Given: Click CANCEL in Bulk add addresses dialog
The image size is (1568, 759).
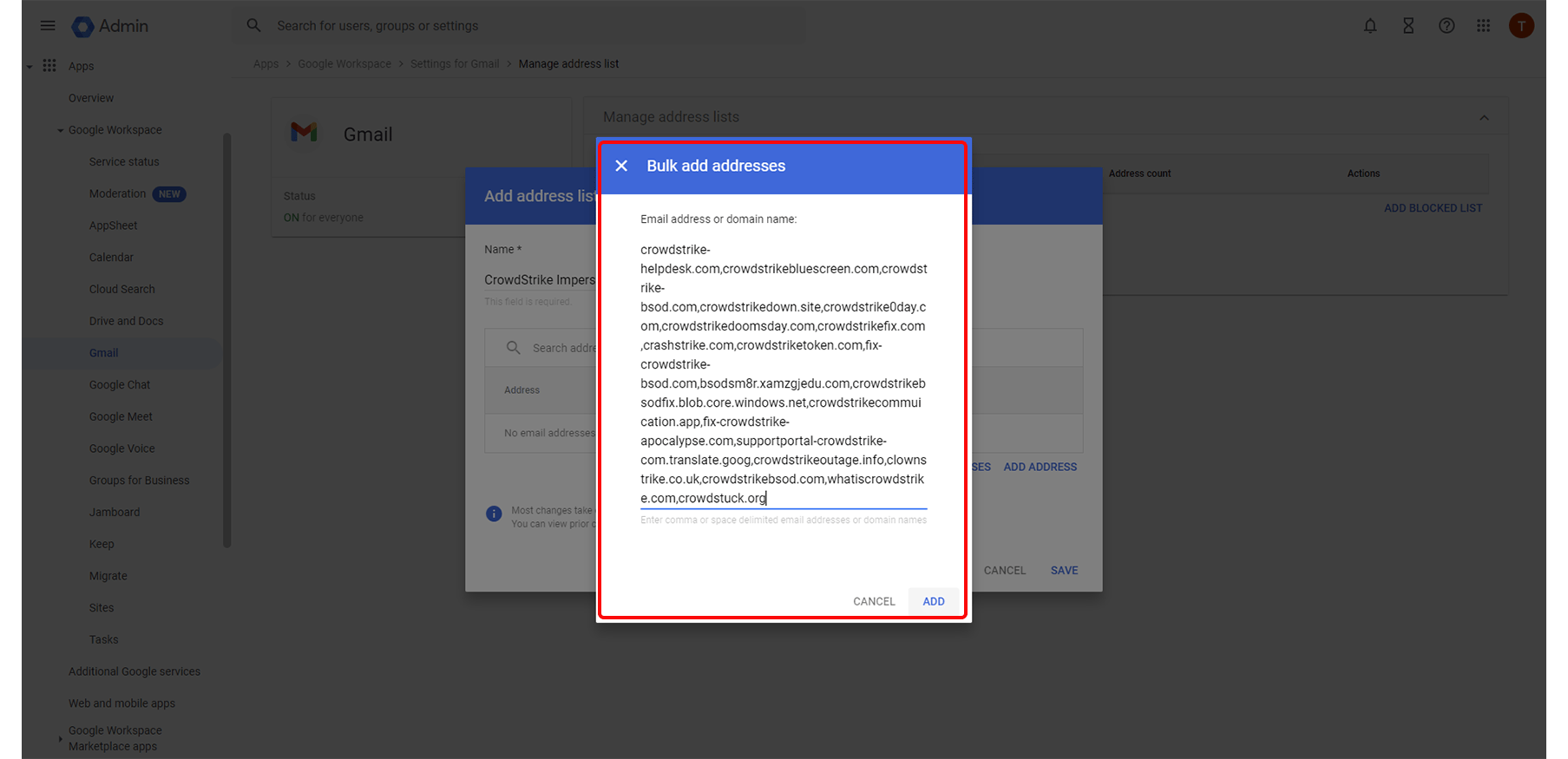Looking at the screenshot, I should pyautogui.click(x=874, y=601).
